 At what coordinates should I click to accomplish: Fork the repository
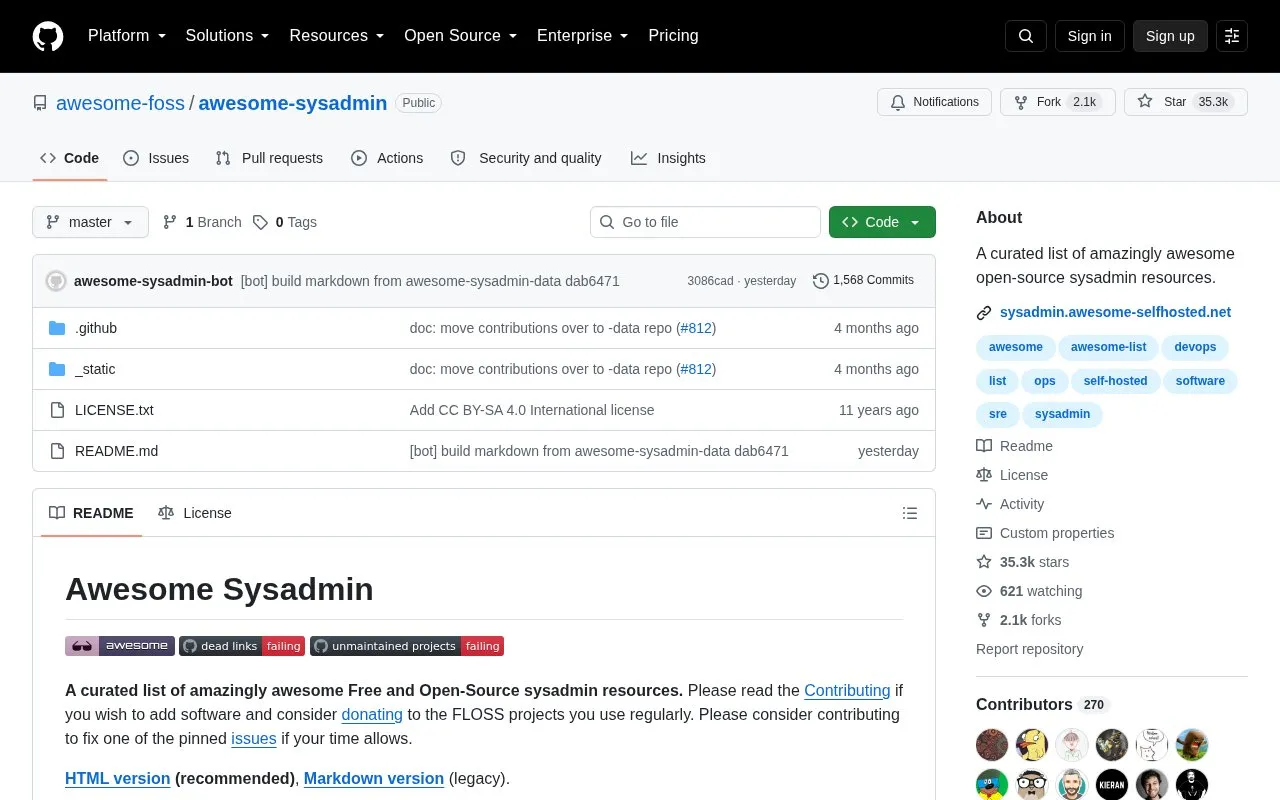[1058, 102]
